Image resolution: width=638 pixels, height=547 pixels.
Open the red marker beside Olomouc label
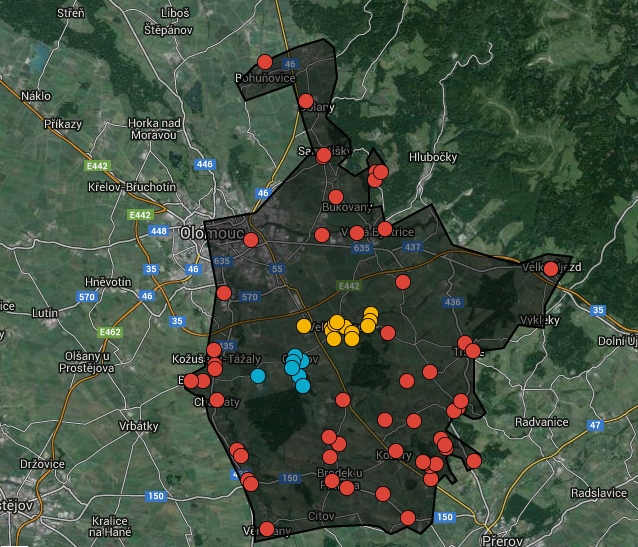(251, 240)
